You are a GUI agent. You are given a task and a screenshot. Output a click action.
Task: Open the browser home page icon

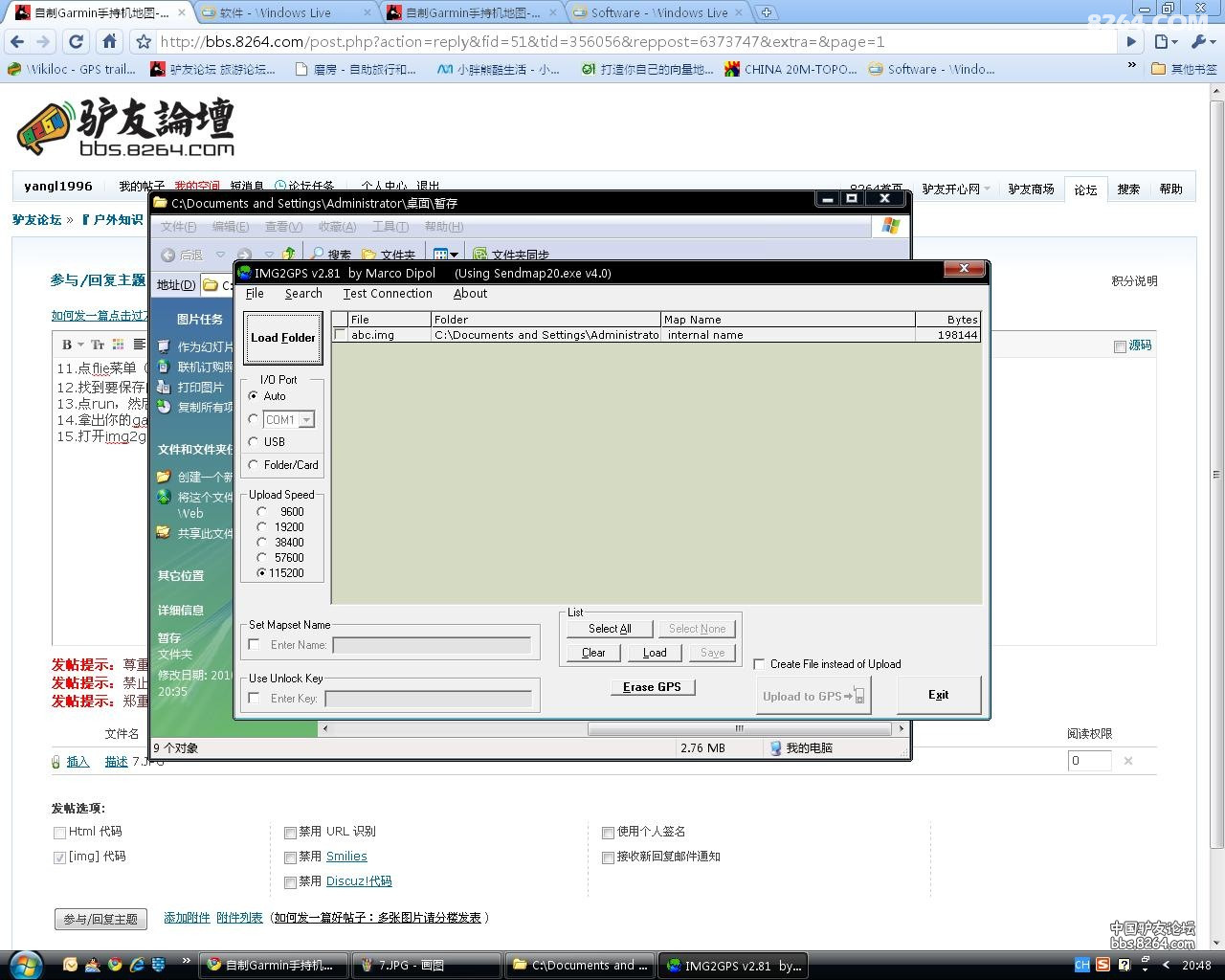click(x=110, y=41)
